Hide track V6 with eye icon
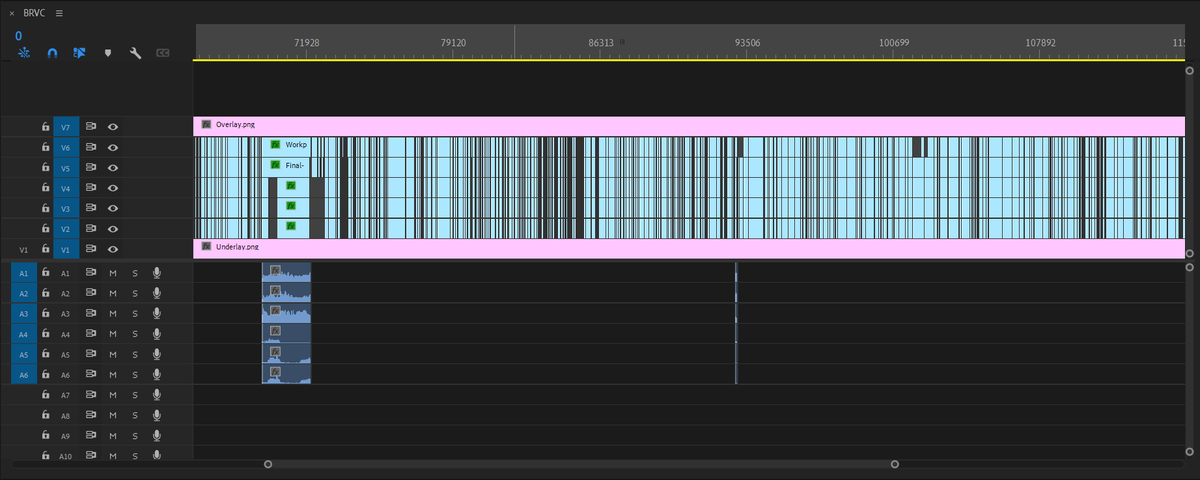 113,147
